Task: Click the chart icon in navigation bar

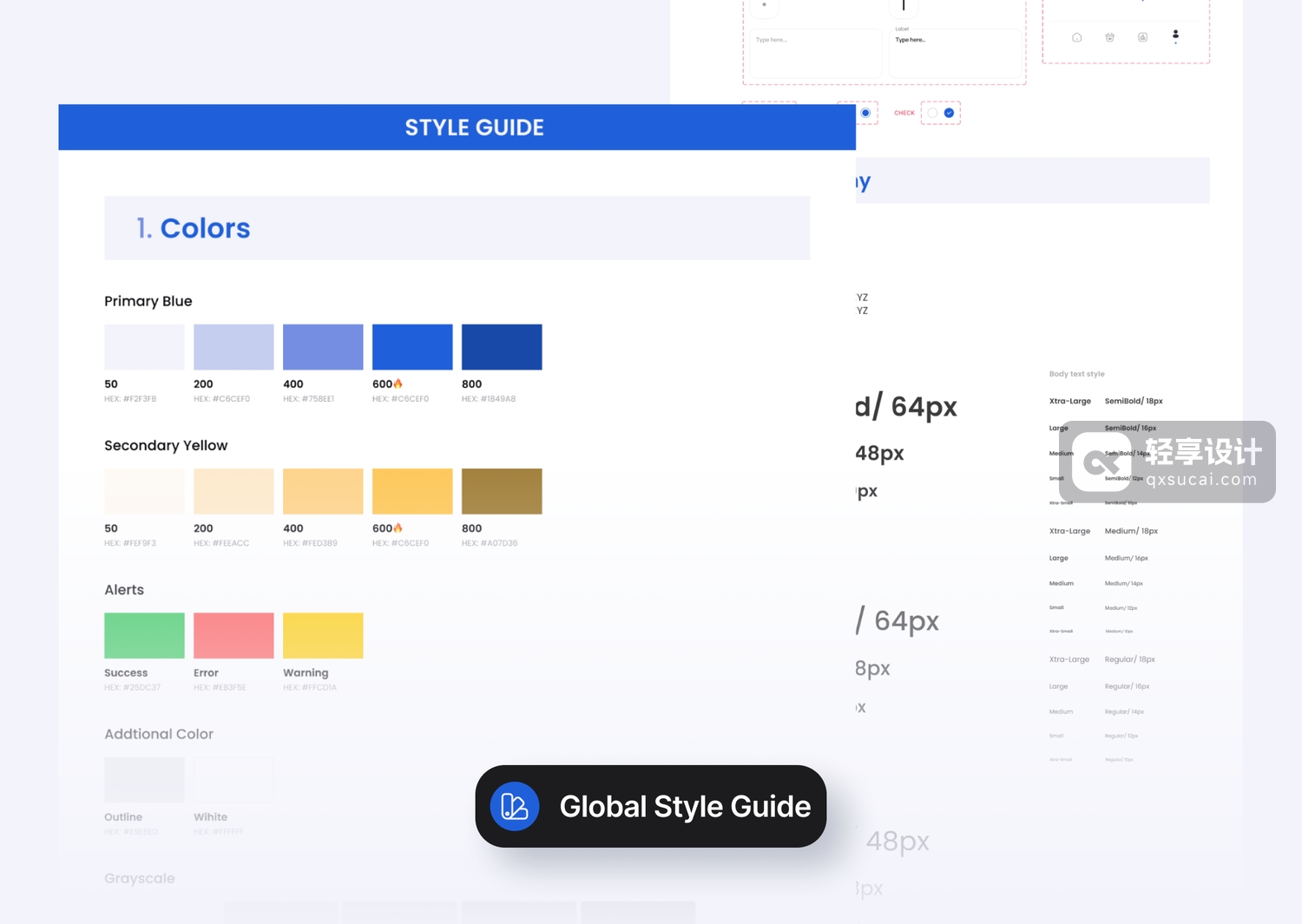Action: pyautogui.click(x=1142, y=37)
